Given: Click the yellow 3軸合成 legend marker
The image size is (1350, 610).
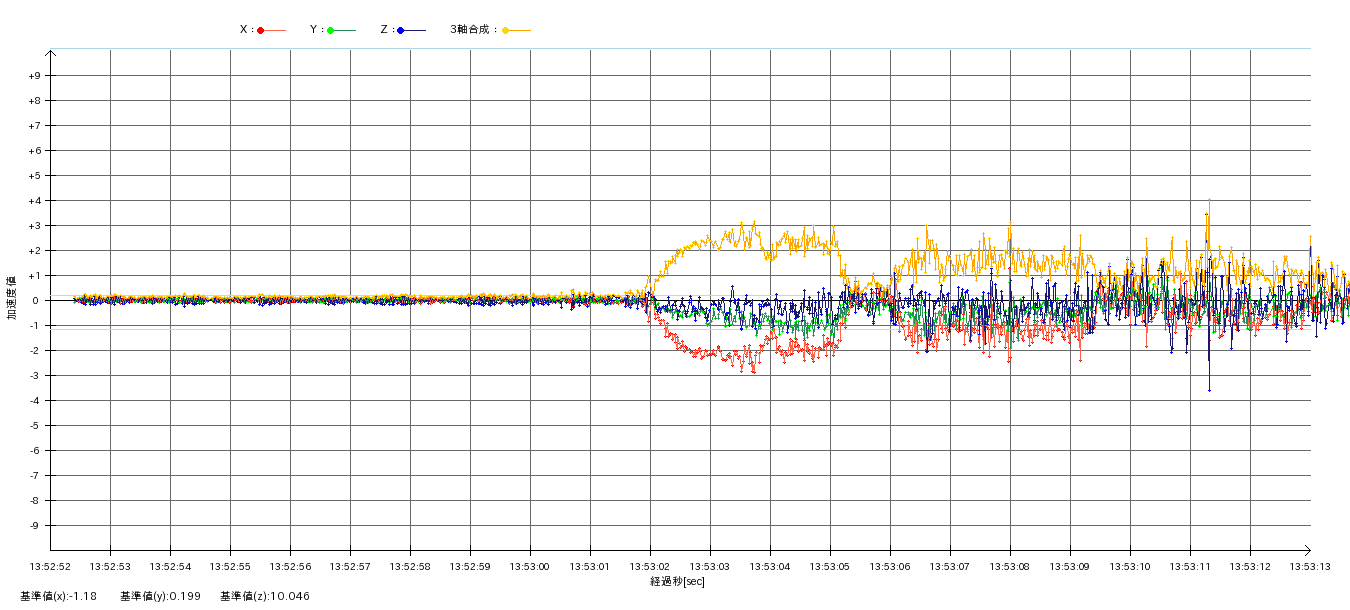Looking at the screenshot, I should pyautogui.click(x=506, y=30).
